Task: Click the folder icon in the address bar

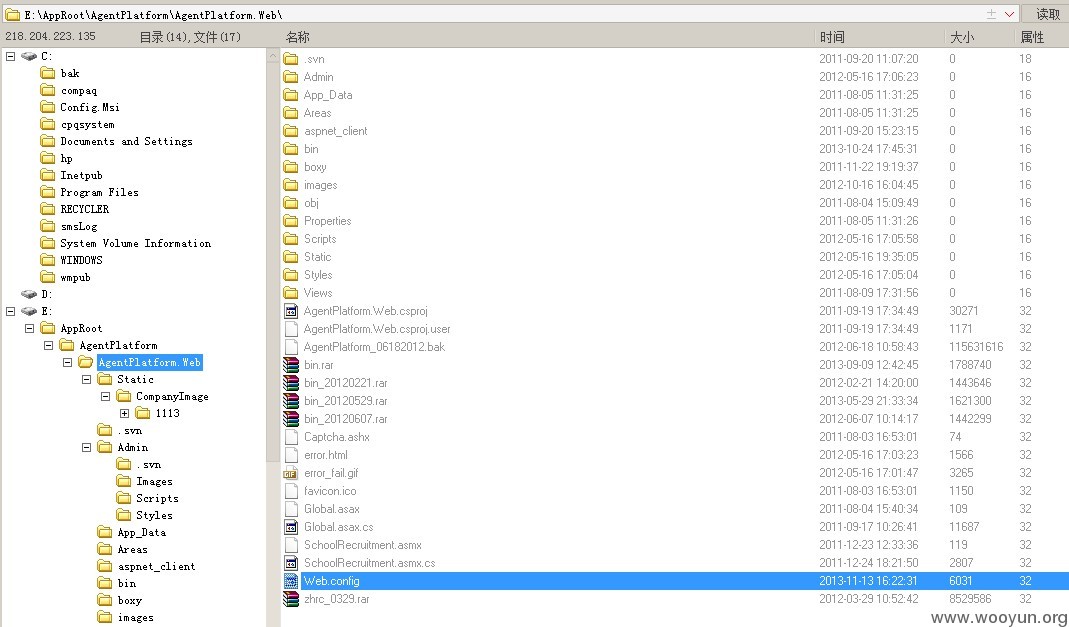Action: (12, 14)
